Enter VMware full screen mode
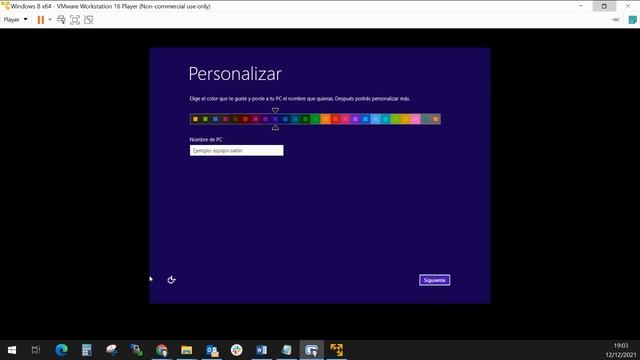Viewport: 640px width, 360px height. coord(75,20)
